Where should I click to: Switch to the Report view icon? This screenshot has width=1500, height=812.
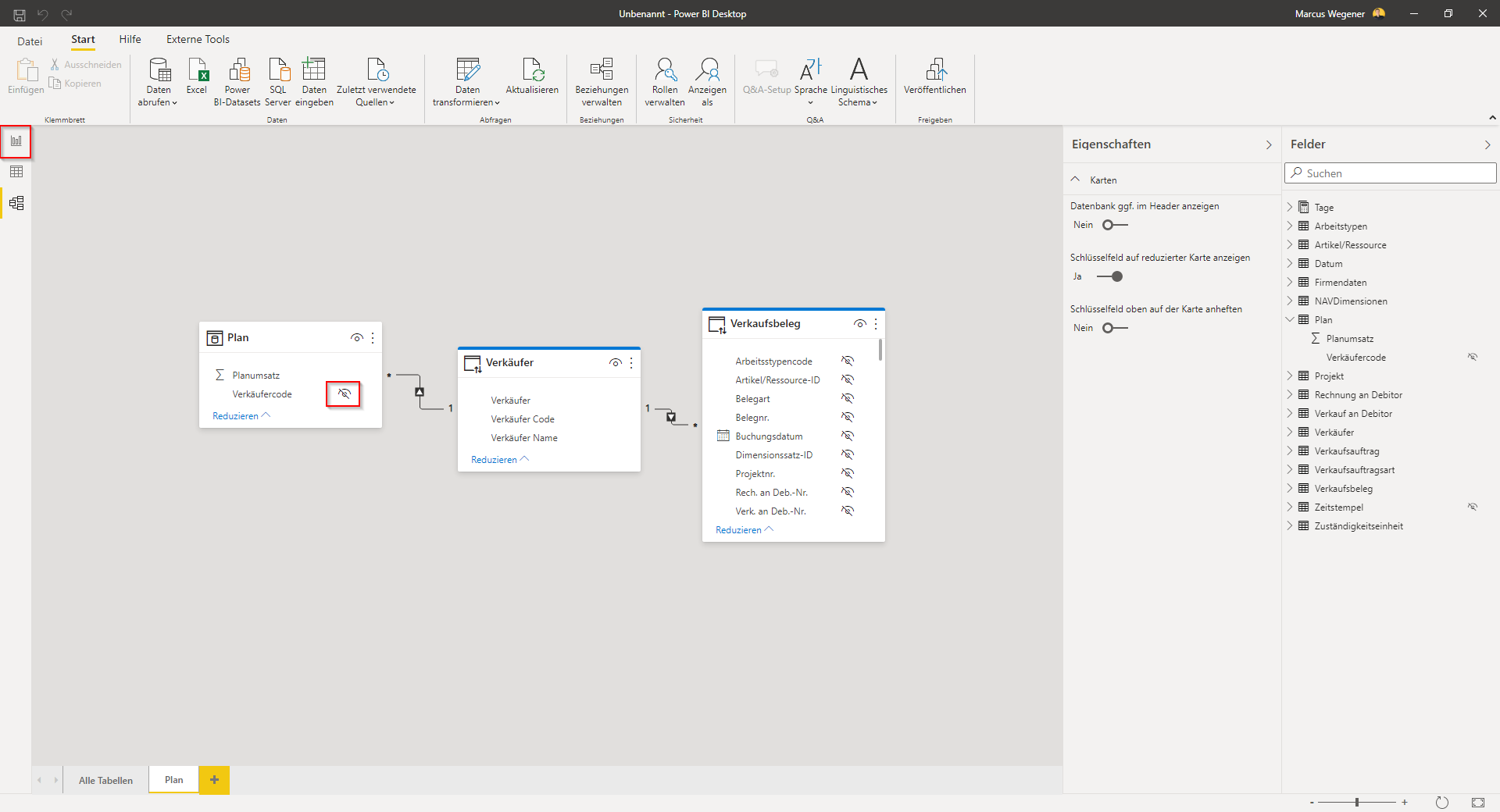16,141
